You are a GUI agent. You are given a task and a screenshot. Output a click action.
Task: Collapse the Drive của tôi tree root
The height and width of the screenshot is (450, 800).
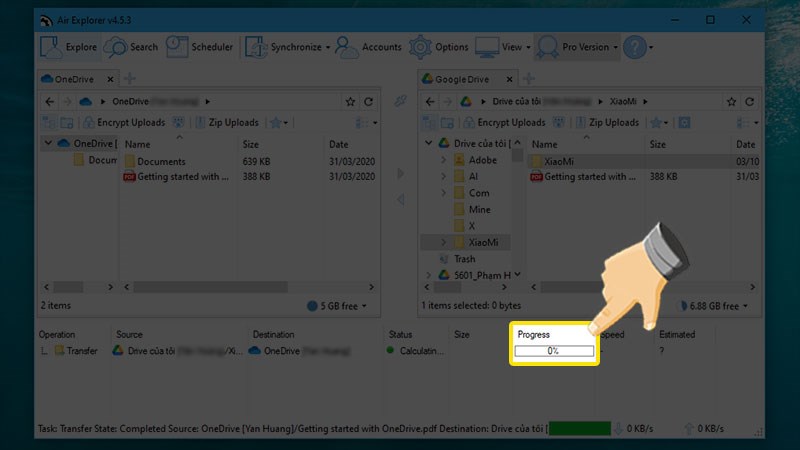[429, 143]
